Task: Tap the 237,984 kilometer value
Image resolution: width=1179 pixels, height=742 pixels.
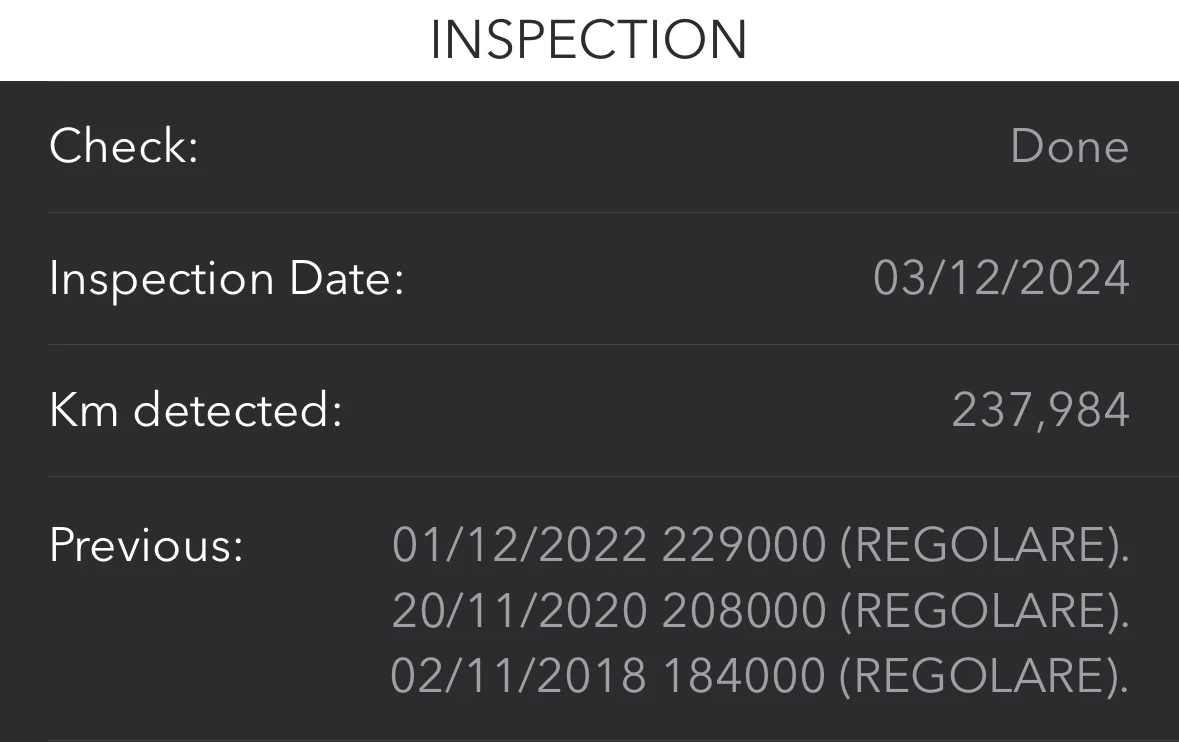Action: 1040,410
